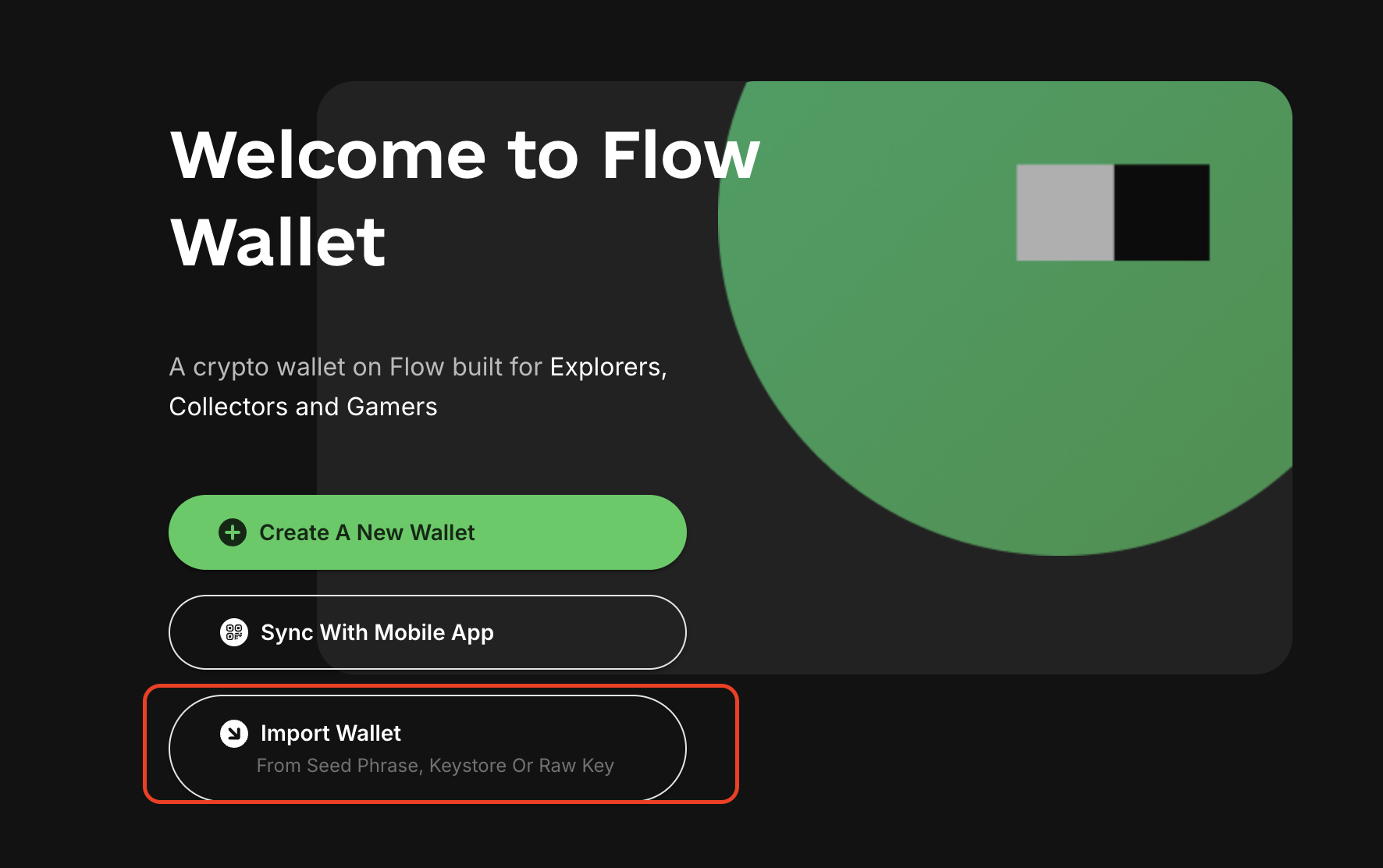This screenshot has height=868, width=1383.
Task: Click the highlighted "Explorers," text
Action: coord(608,367)
